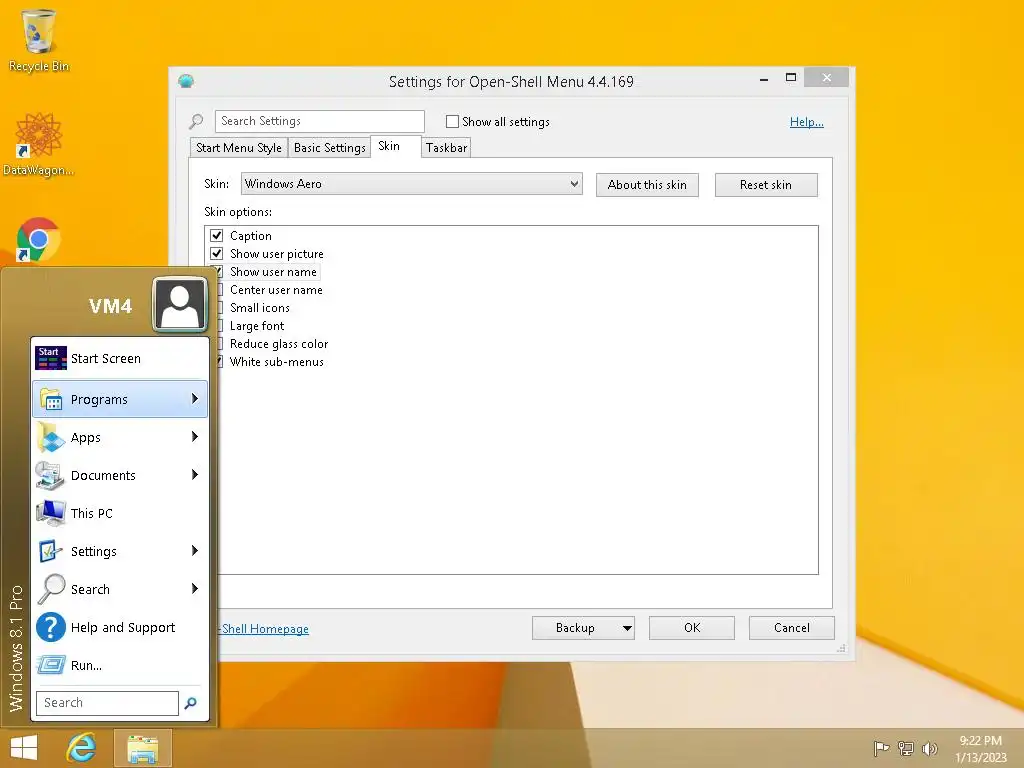Expand the Programs submenu arrow
1024x768 pixels.
click(x=195, y=398)
